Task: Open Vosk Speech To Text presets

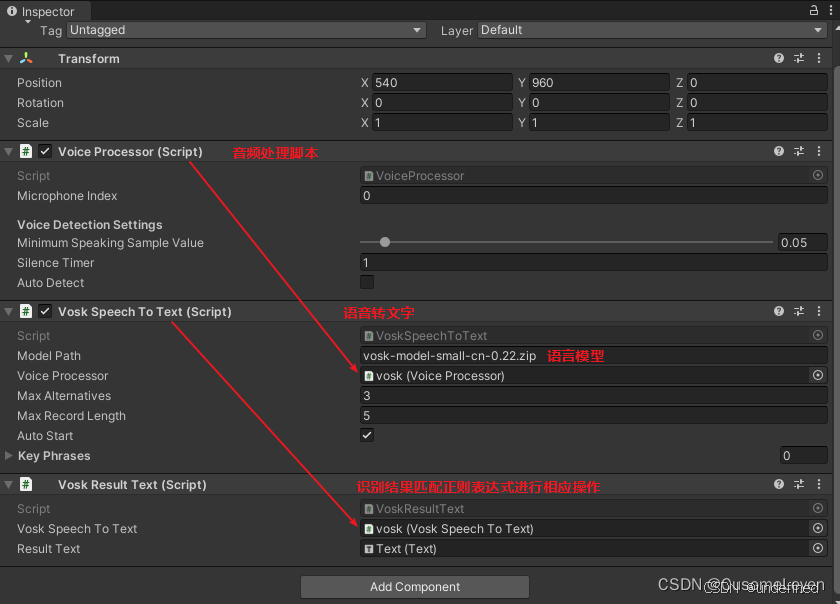Action: 799,311
